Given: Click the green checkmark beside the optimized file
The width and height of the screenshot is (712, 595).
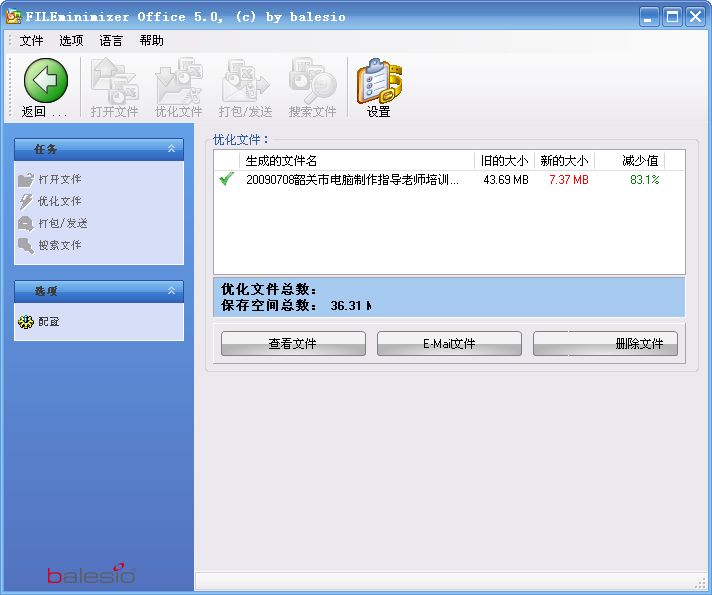Looking at the screenshot, I should tap(227, 179).
